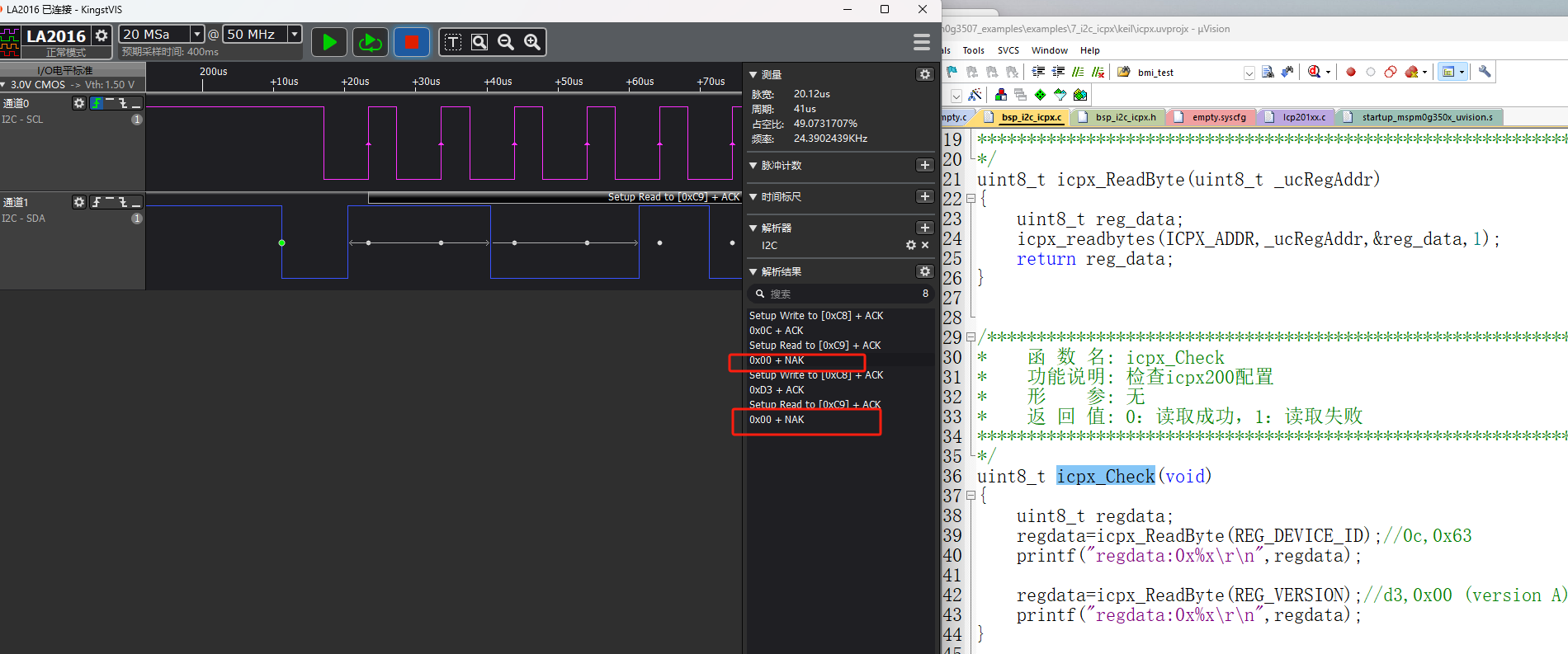The height and width of the screenshot is (654, 1568).
Task: Open the KingstVIS hamburger menu
Action: click(922, 42)
